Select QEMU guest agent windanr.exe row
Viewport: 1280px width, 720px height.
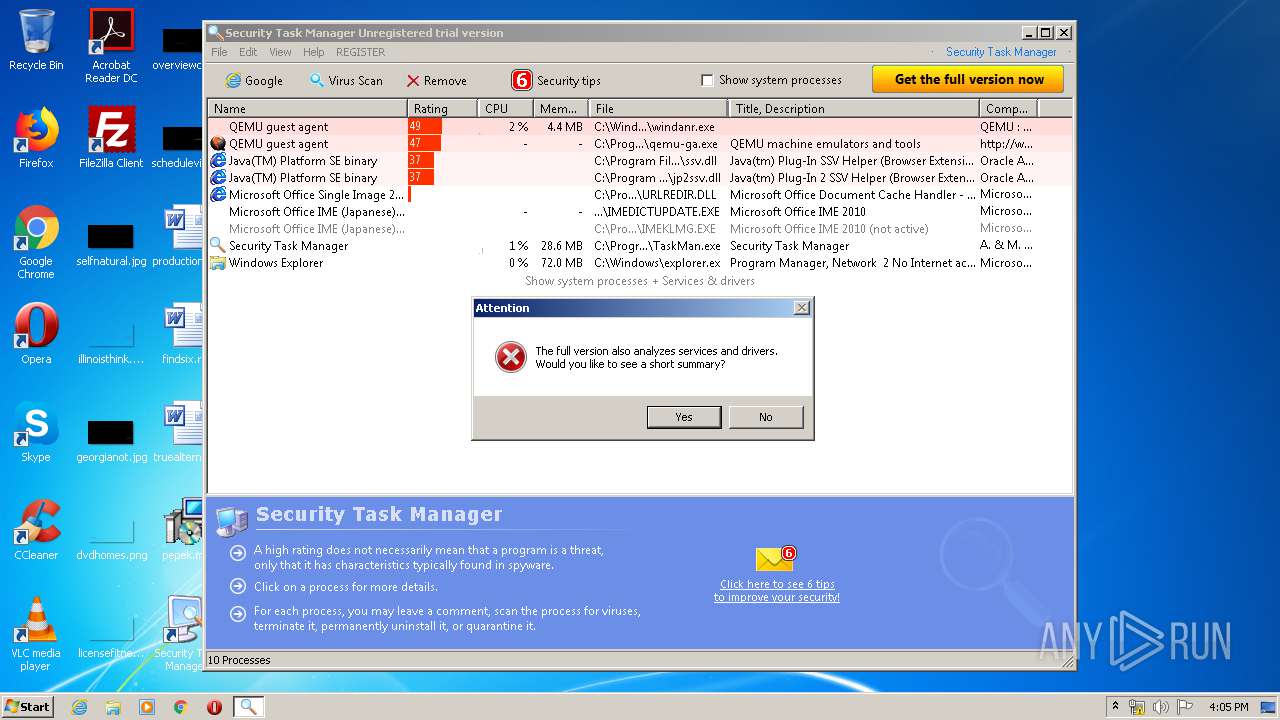click(x=640, y=127)
